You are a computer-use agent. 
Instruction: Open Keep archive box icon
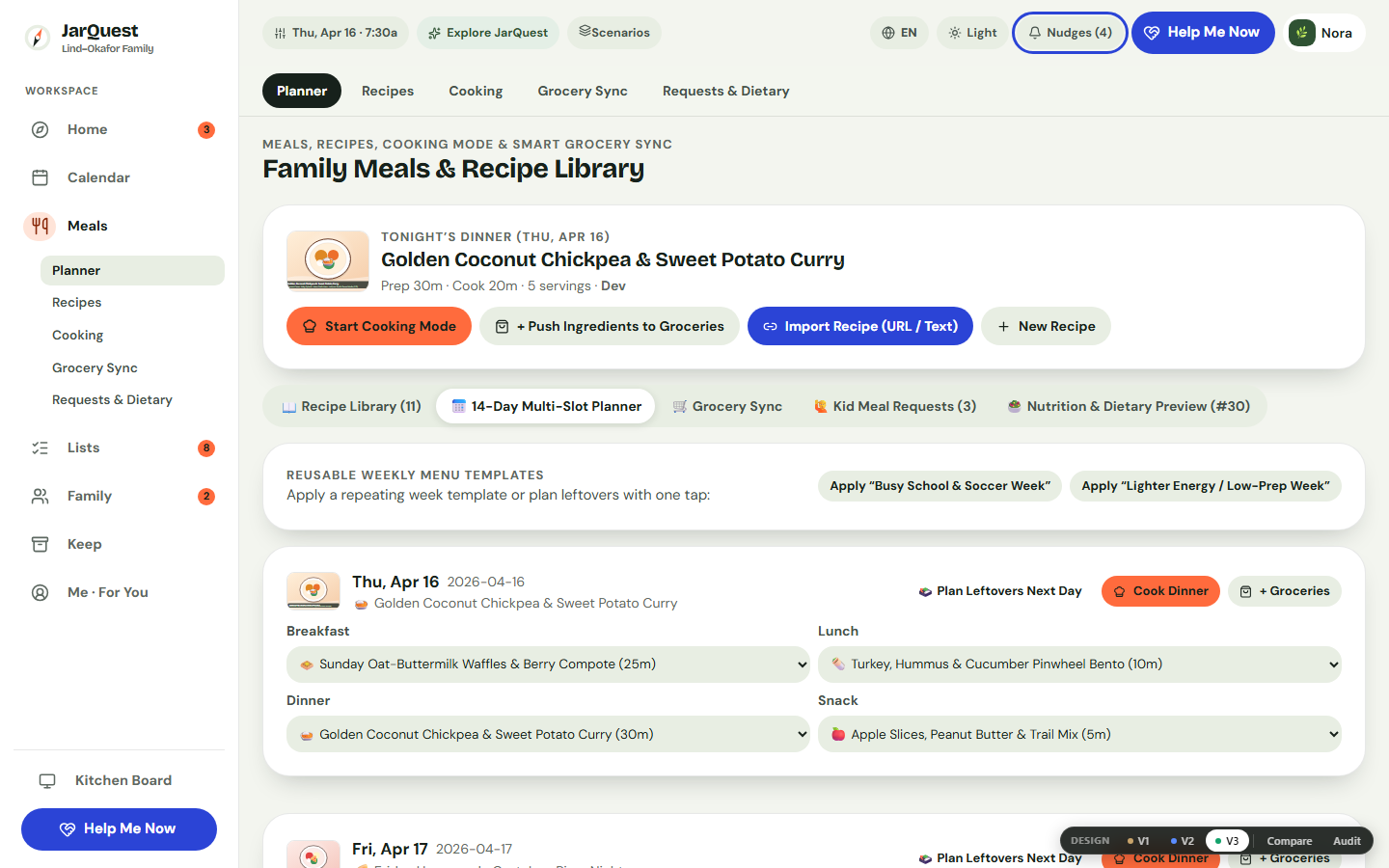coord(40,544)
